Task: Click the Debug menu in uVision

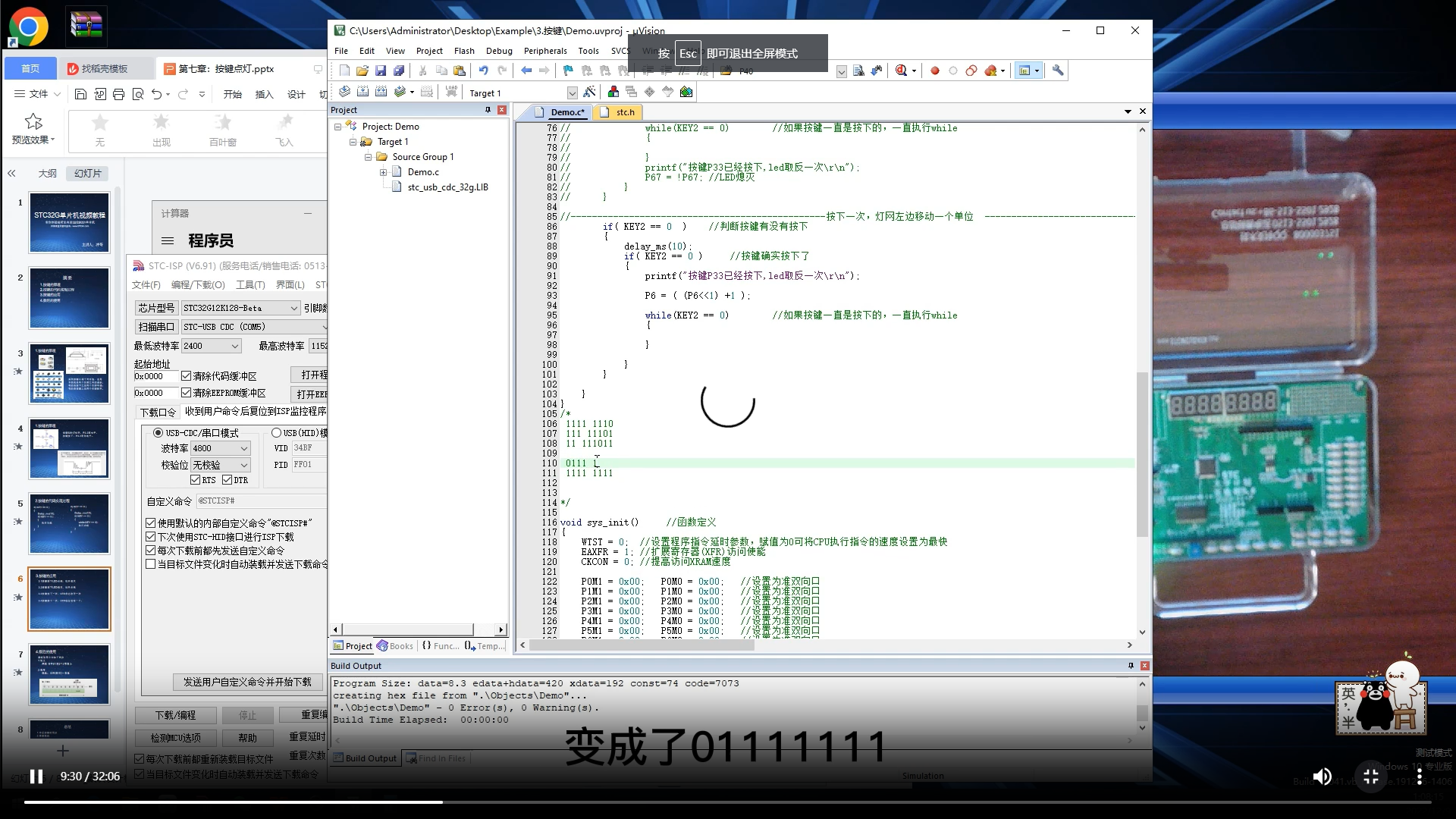Action: tap(496, 50)
